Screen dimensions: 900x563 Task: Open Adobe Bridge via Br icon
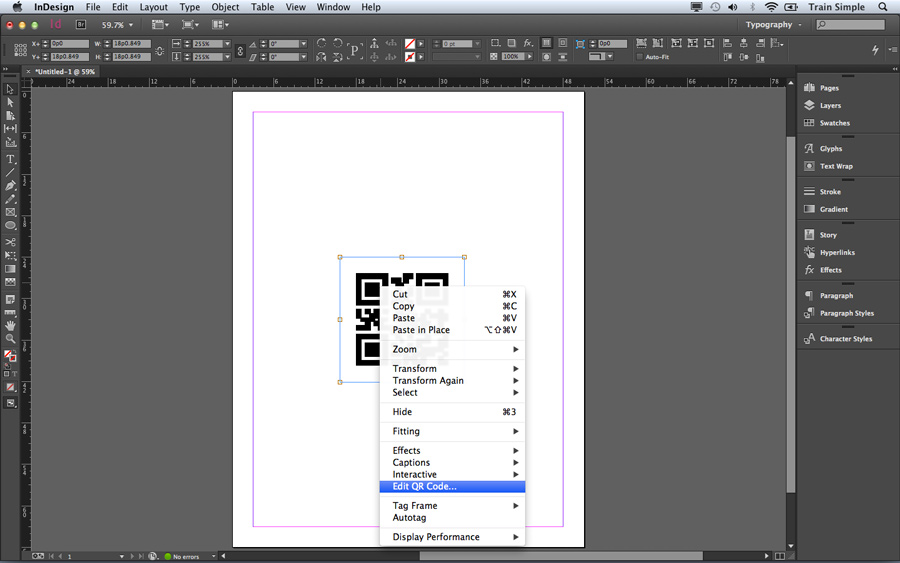click(81, 25)
